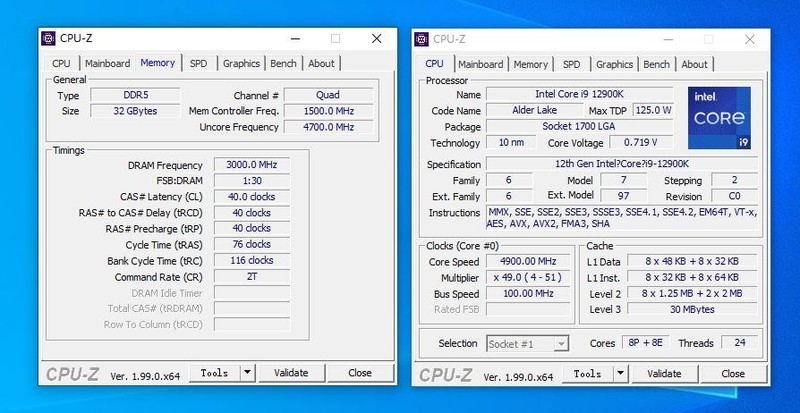Open Graphics tab in the CPU window
Image resolution: width=800 pixels, height=413 pixels.
point(614,64)
